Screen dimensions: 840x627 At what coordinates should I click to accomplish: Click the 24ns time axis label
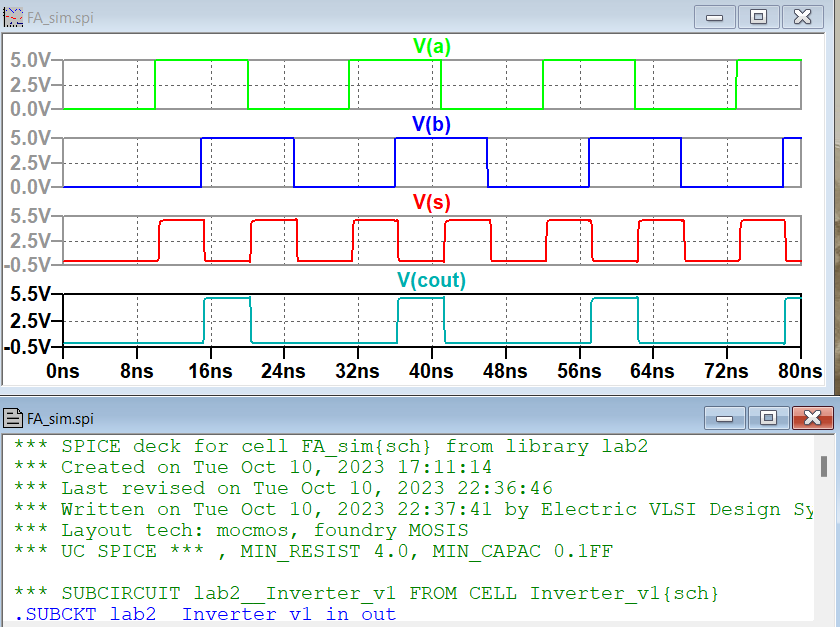tap(283, 371)
